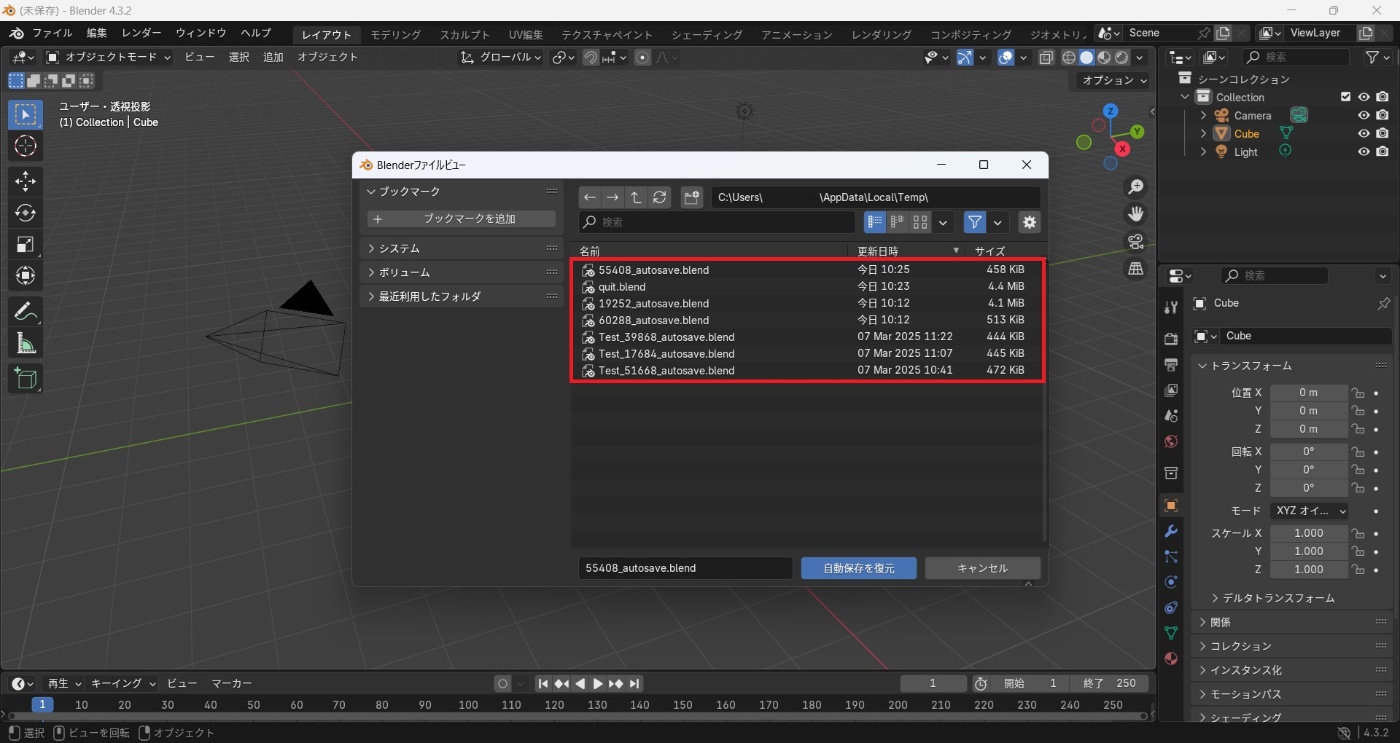The image size is (1400, 743).
Task: Expand Camera item in outliner
Action: (x=1204, y=116)
